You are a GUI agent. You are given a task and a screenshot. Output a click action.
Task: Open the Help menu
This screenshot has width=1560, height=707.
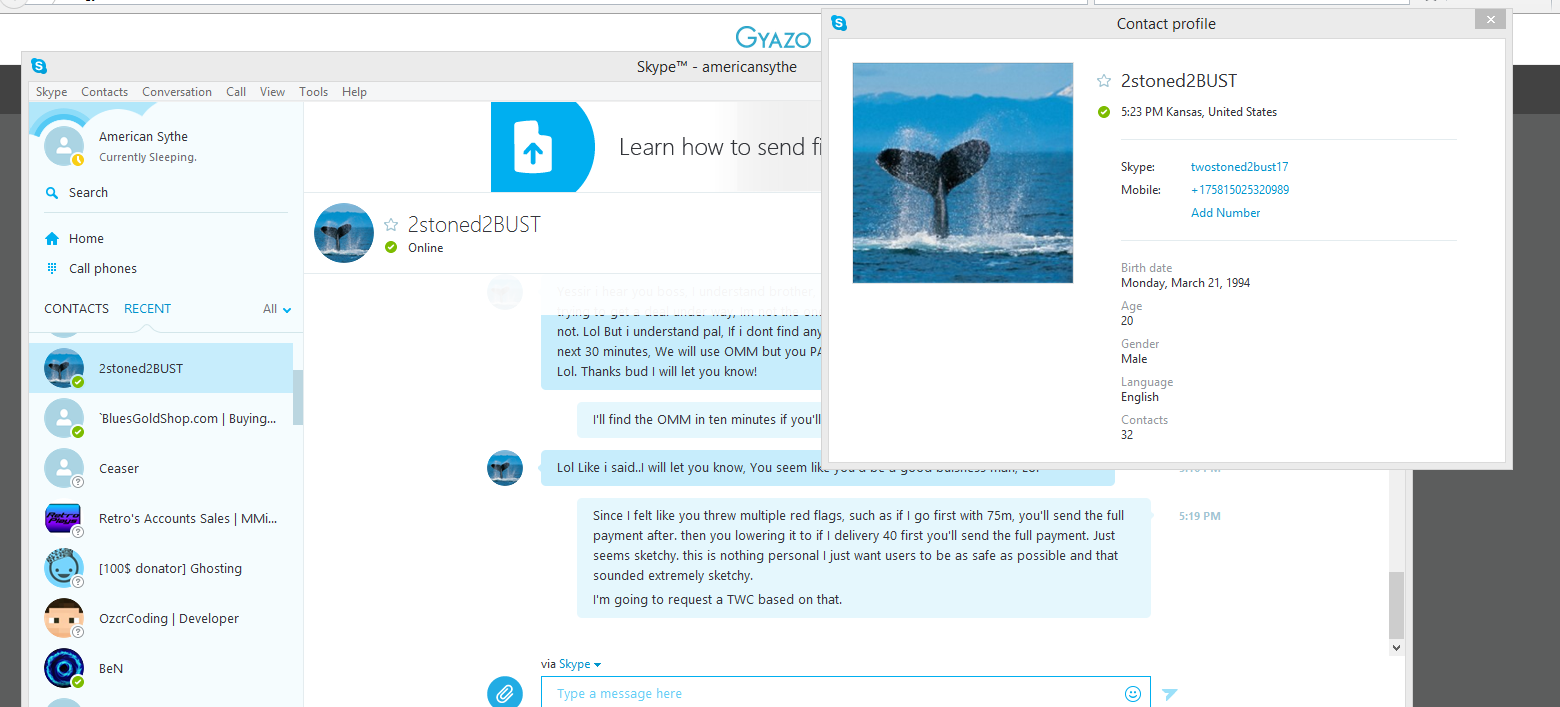point(354,92)
